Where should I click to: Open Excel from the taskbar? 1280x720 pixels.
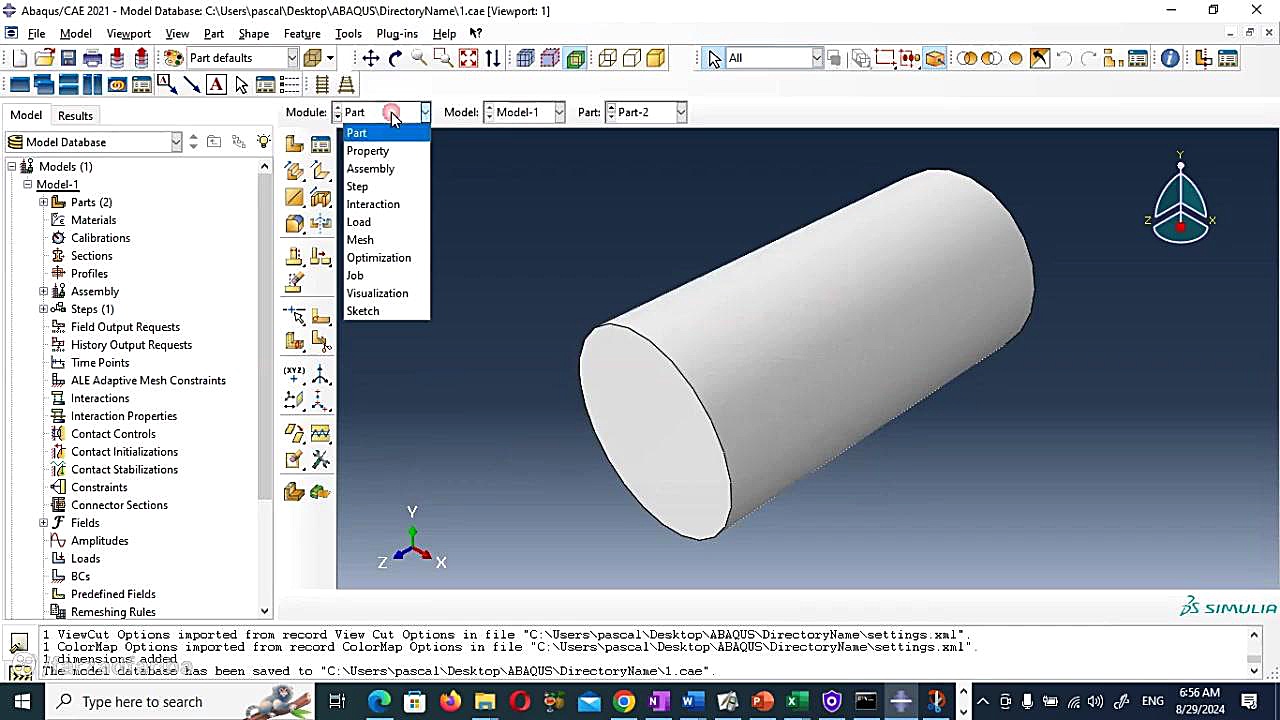click(x=796, y=702)
